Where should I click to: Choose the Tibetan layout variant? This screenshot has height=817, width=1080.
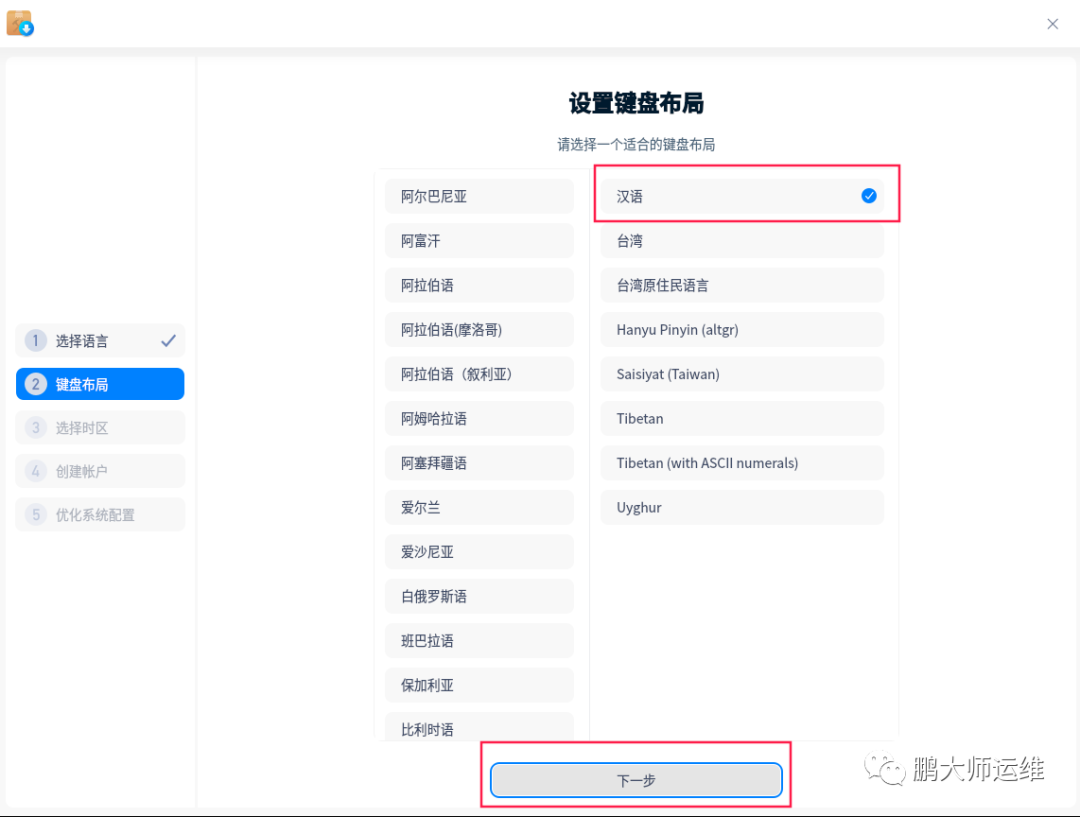[742, 418]
